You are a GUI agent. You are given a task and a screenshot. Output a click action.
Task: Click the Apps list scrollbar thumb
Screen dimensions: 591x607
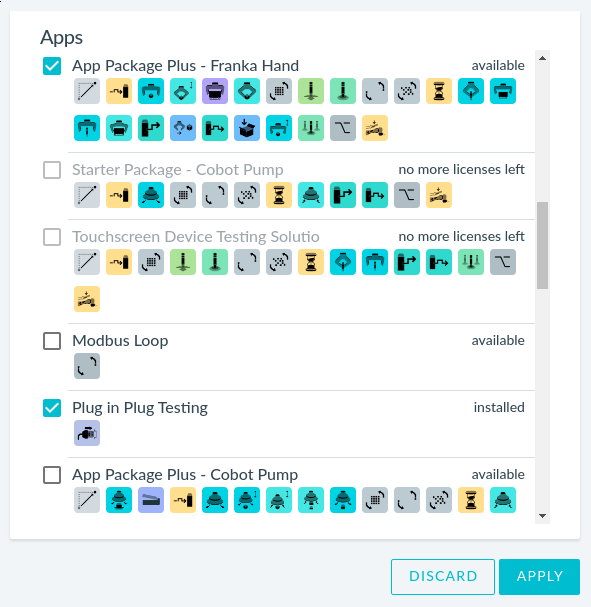tap(543, 245)
